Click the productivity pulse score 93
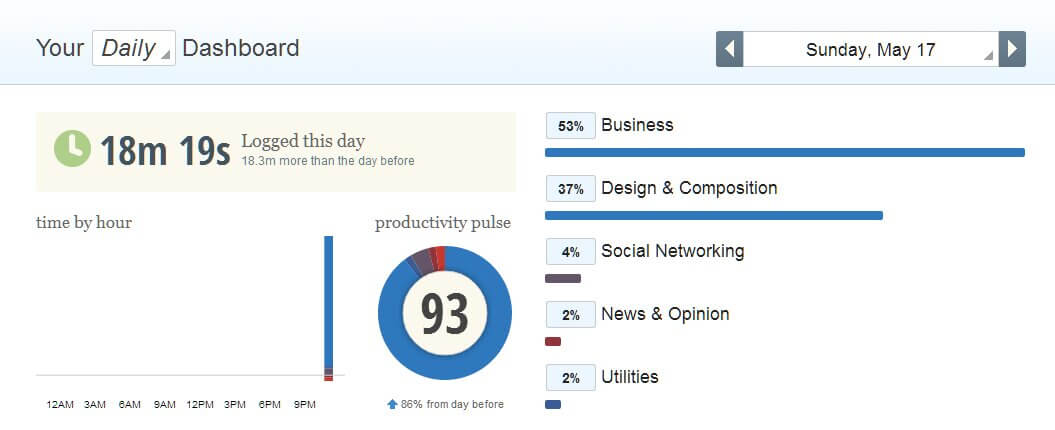The image size is (1055, 430). [444, 313]
